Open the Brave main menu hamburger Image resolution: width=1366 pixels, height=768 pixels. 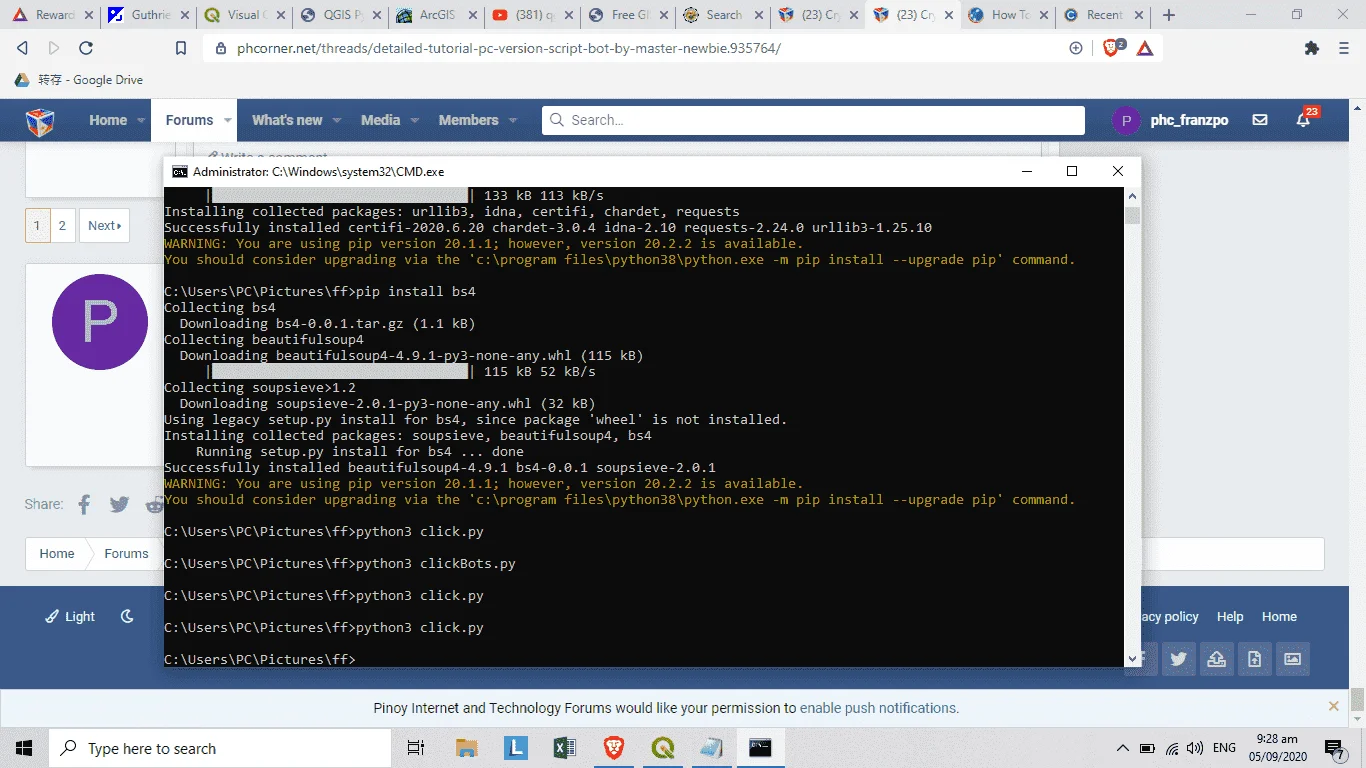tap(1345, 48)
